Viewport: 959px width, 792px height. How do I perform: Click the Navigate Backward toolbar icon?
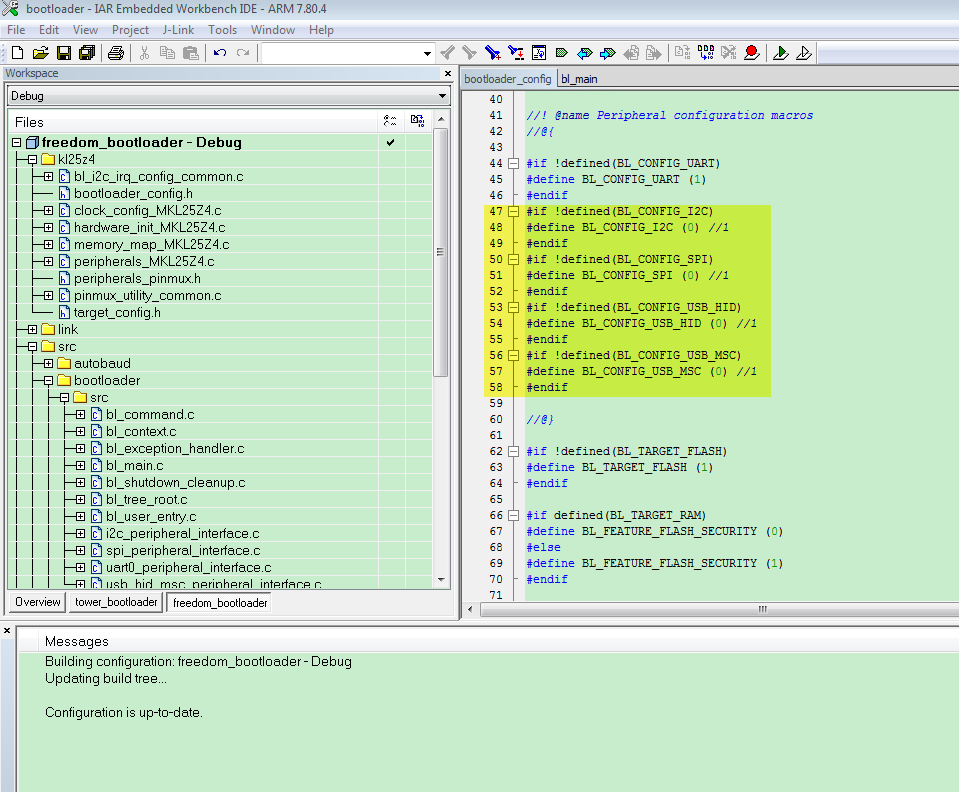click(631, 53)
